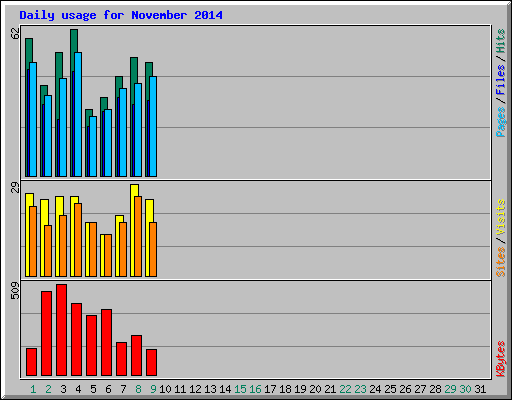512x400 pixels.
Task: Click the cyan pages bar for day 4
Action: 78,114
